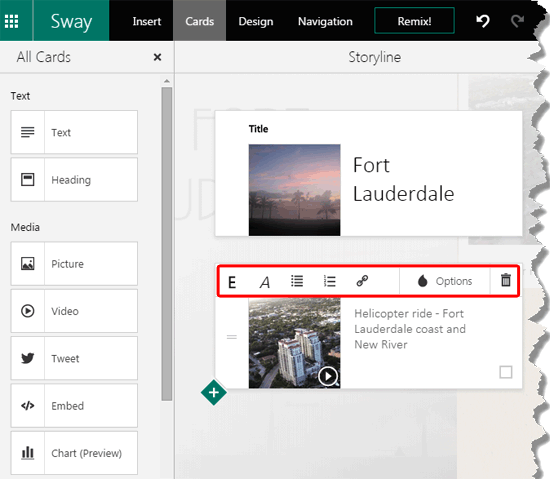The image size is (550, 479).
Task: Click the Twitter bird icon
Action: coord(28,358)
